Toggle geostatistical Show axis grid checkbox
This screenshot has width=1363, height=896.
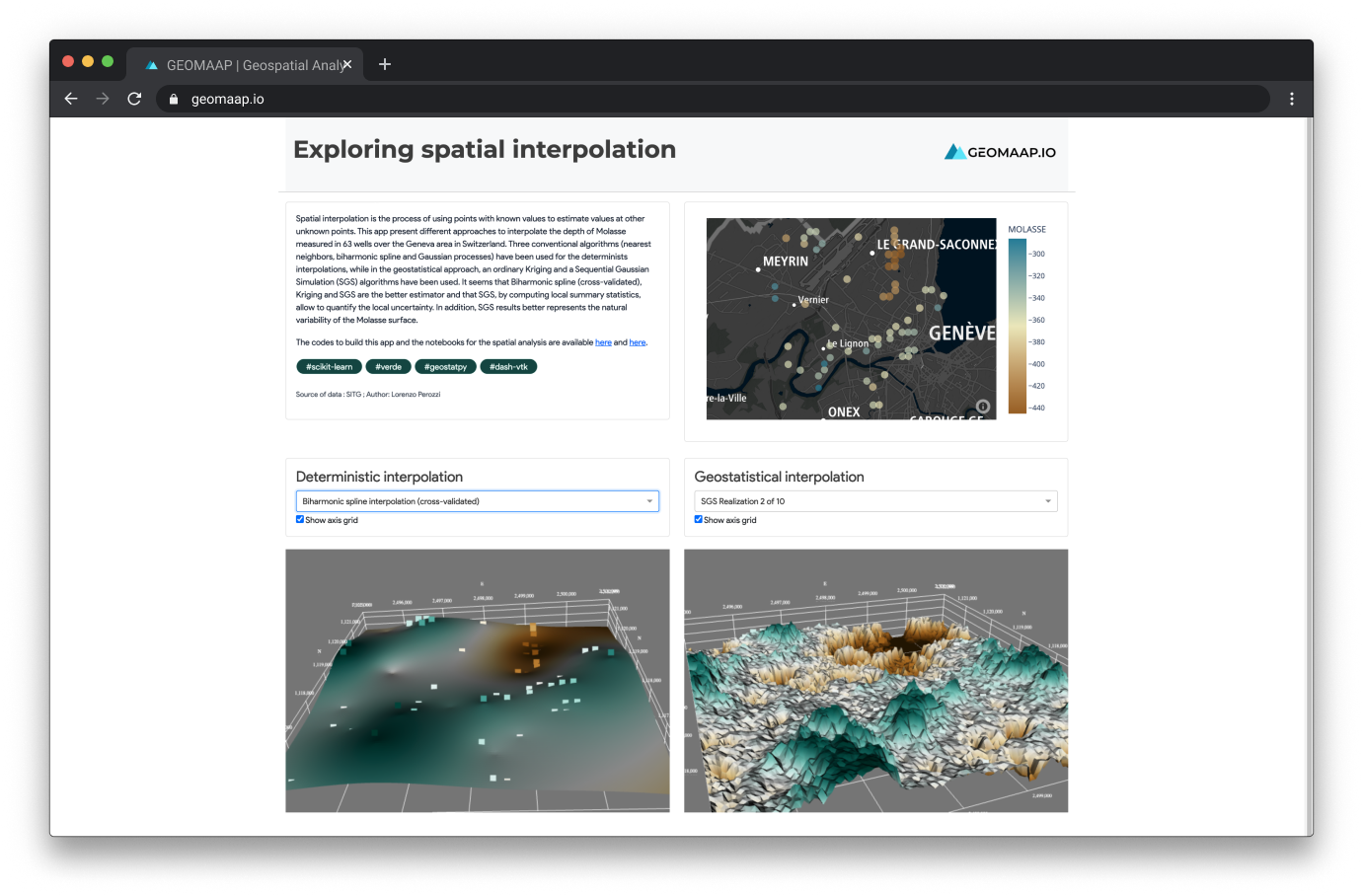pyautogui.click(x=699, y=519)
